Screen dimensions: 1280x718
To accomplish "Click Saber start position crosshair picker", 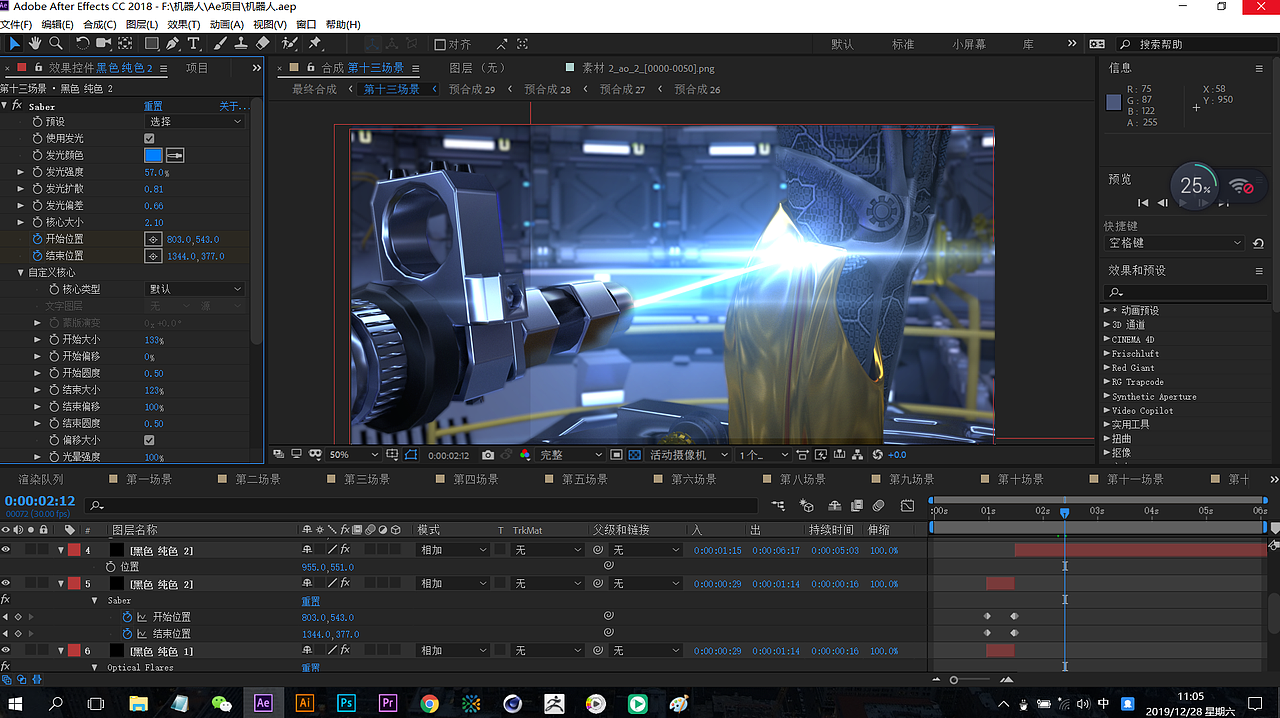I will pos(153,239).
